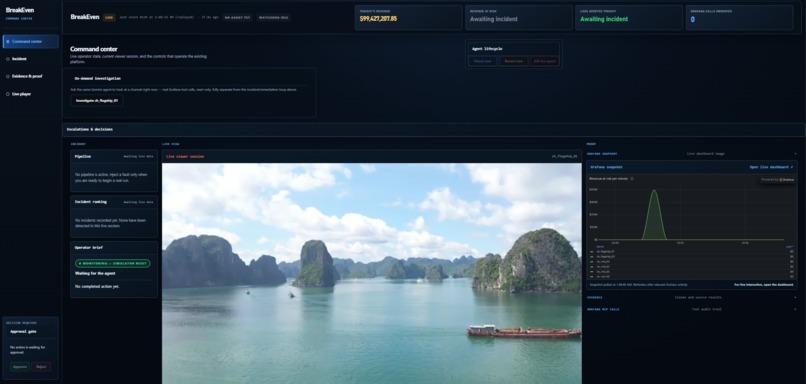
Task: Open Command center in the sidebar
Action: pos(30,42)
